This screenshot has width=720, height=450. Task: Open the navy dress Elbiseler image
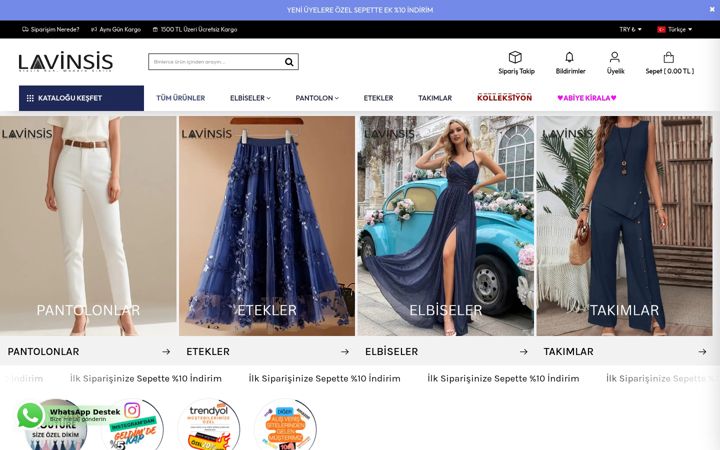pyautogui.click(x=445, y=225)
